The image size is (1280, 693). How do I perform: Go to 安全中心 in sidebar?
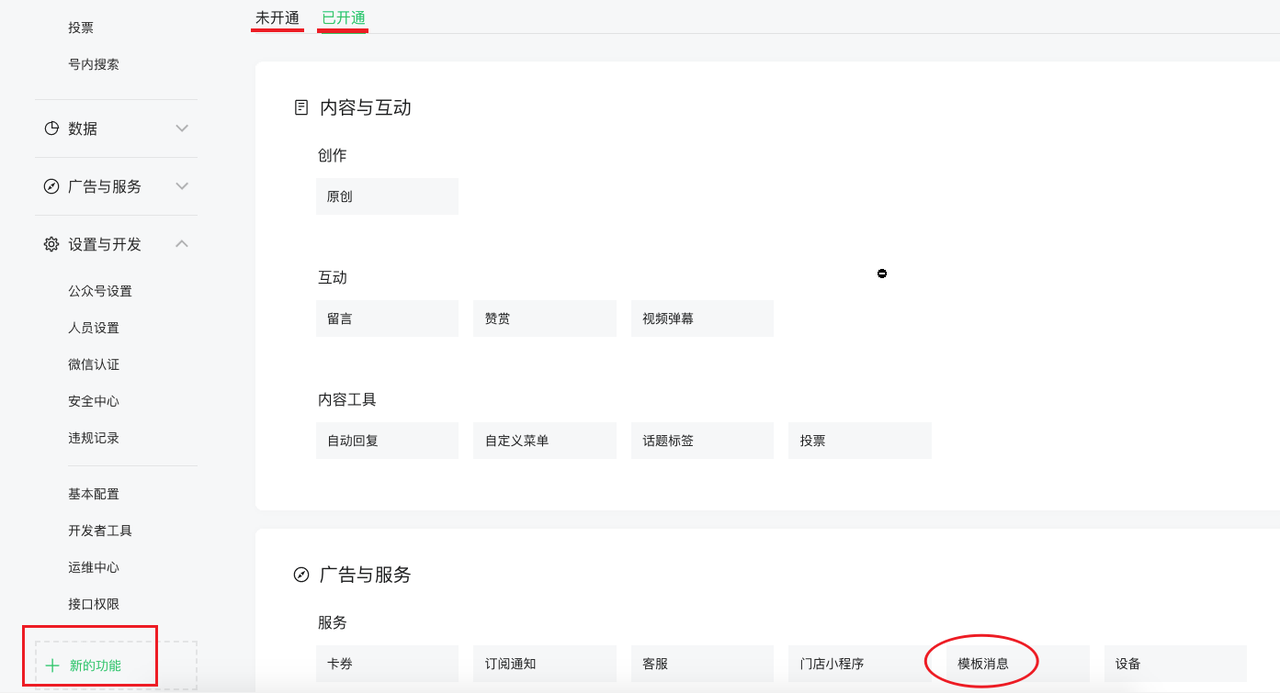(94, 402)
